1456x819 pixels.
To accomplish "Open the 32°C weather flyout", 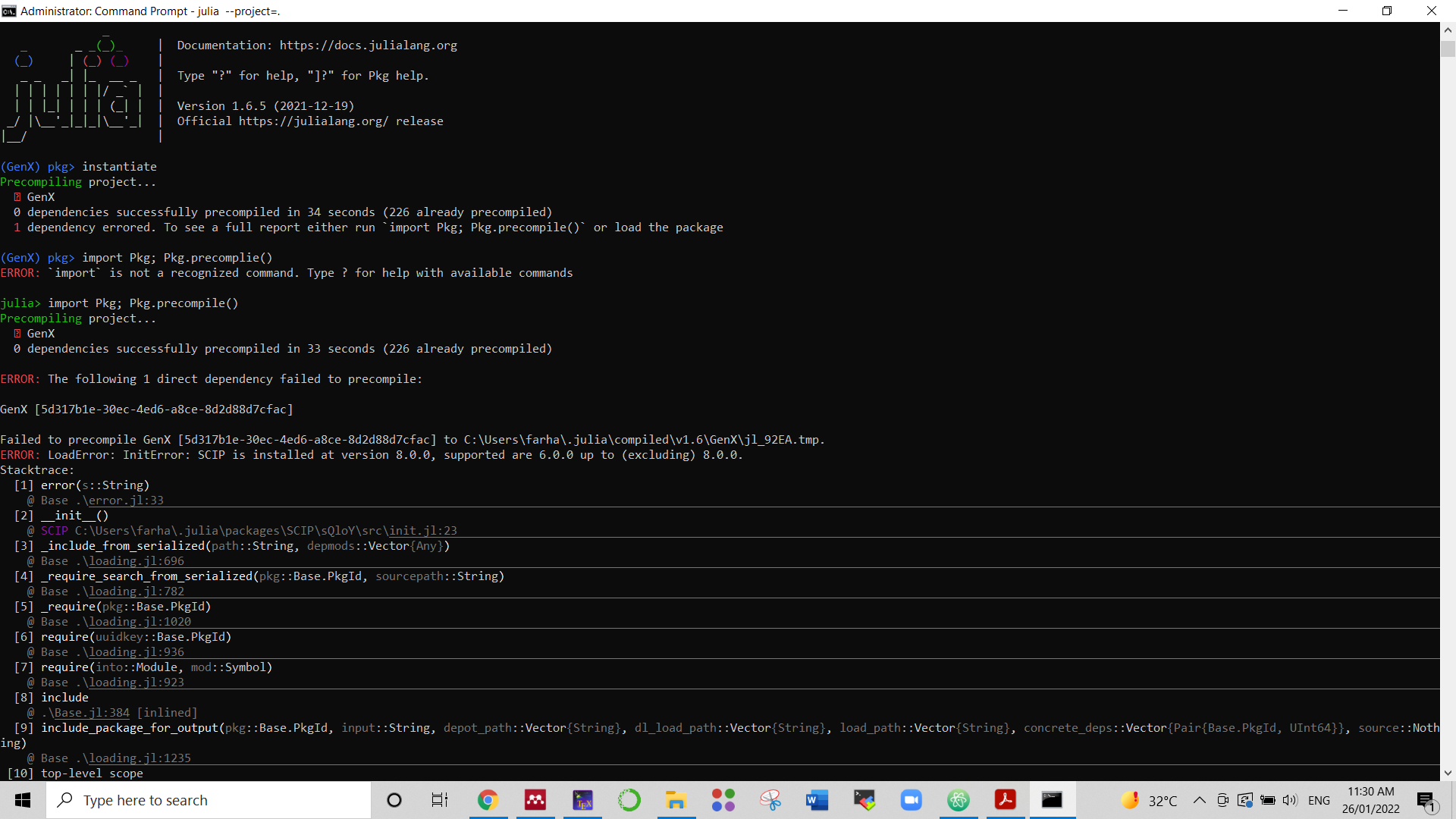I will 1151,800.
